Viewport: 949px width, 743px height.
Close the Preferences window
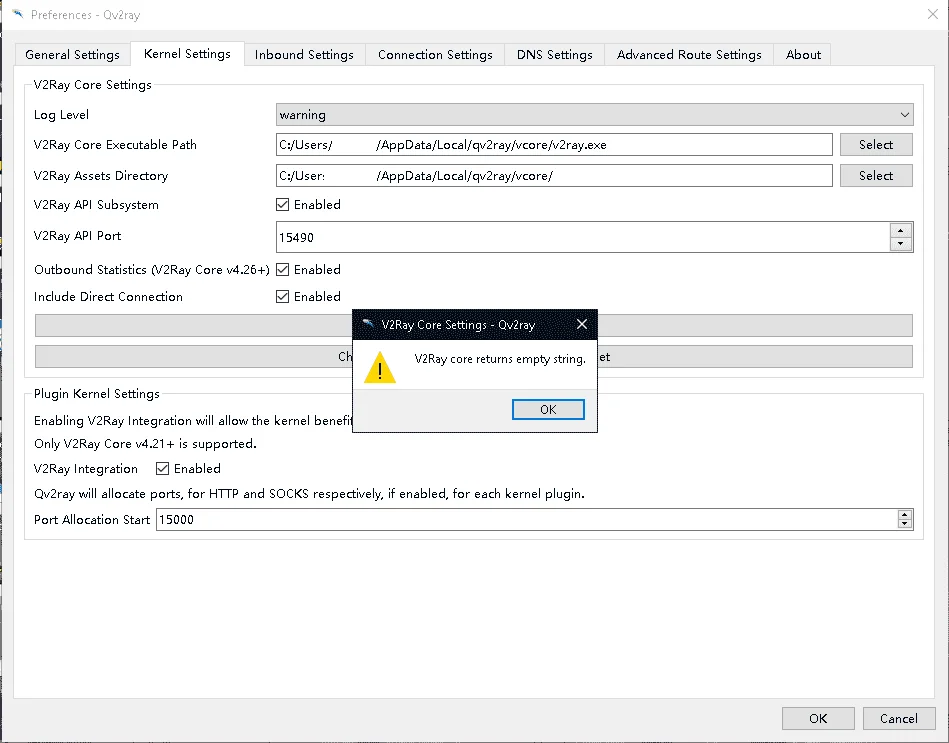[933, 15]
